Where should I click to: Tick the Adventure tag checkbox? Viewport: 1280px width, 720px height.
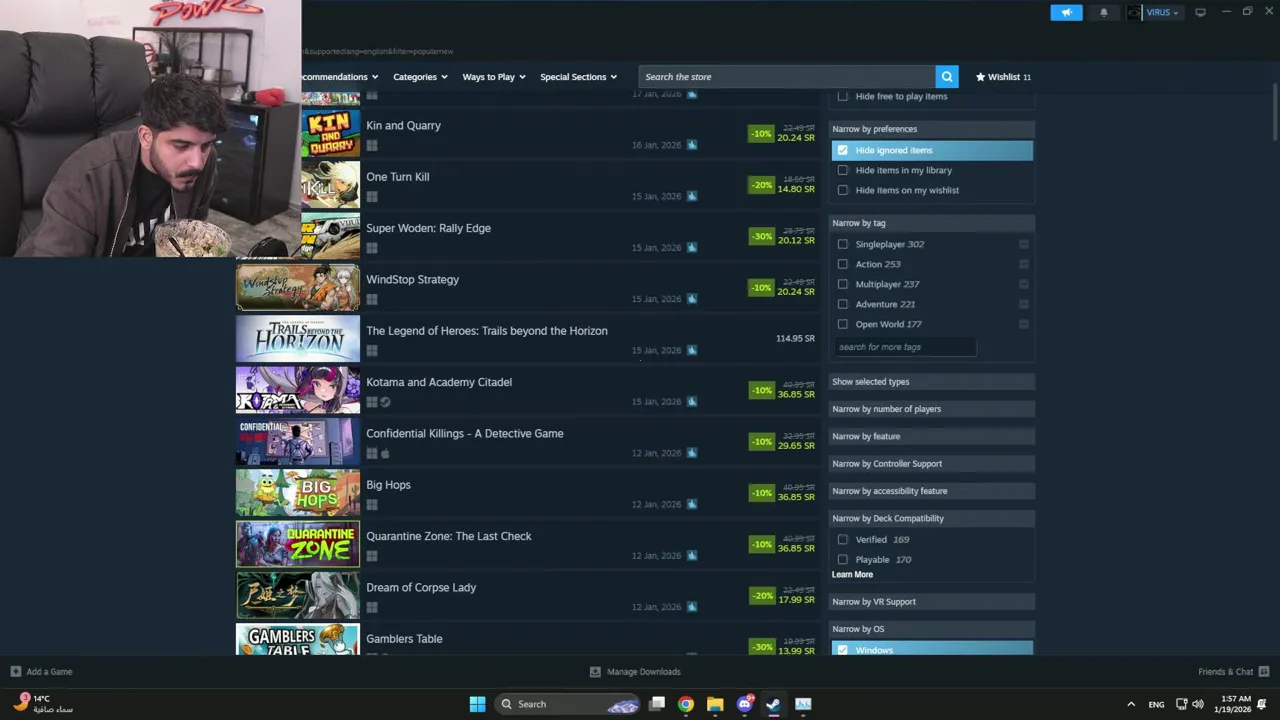[x=843, y=304]
